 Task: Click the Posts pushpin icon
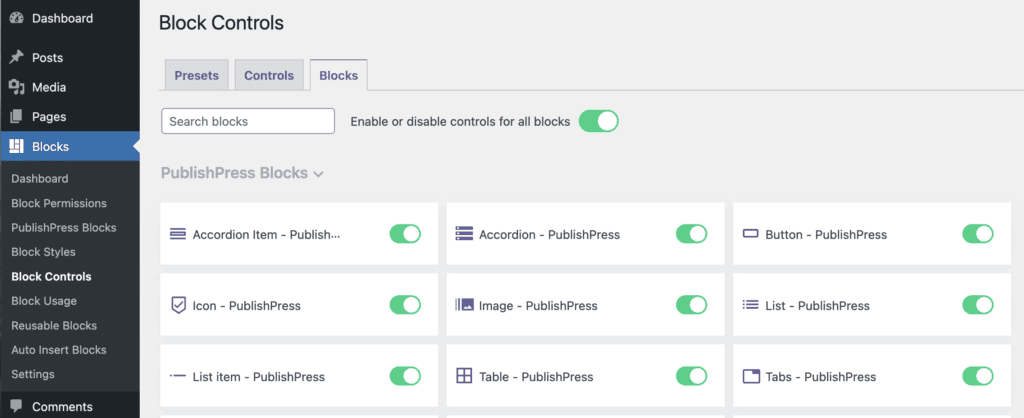tap(17, 57)
